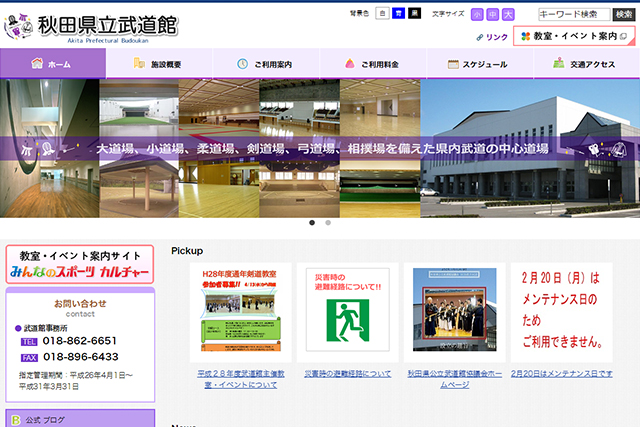640x427 pixels.
Task: Open link 秋田県公立武道館協議会ホームページ
Action: tap(455, 379)
